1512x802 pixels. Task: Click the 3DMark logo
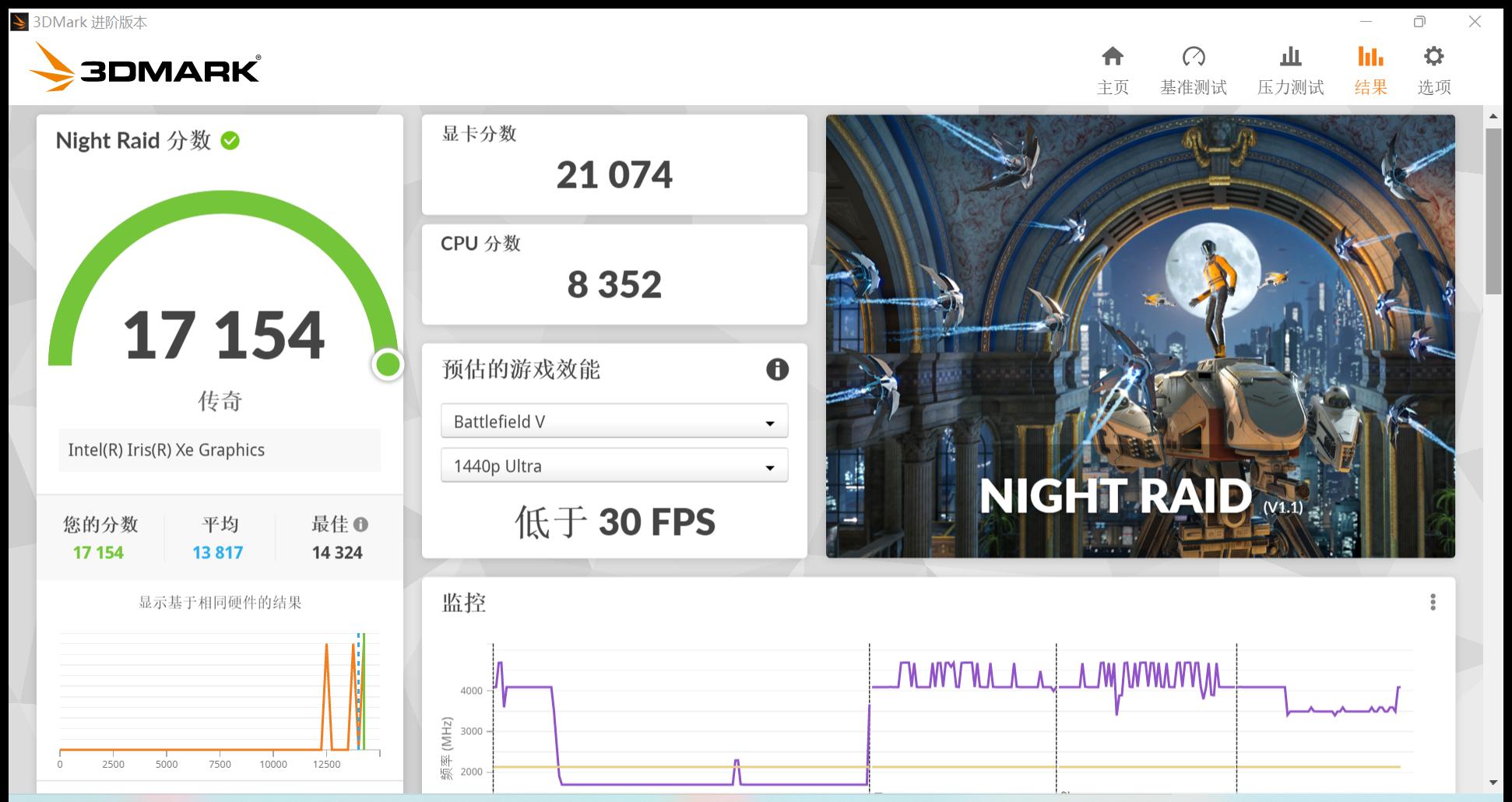pos(145,66)
